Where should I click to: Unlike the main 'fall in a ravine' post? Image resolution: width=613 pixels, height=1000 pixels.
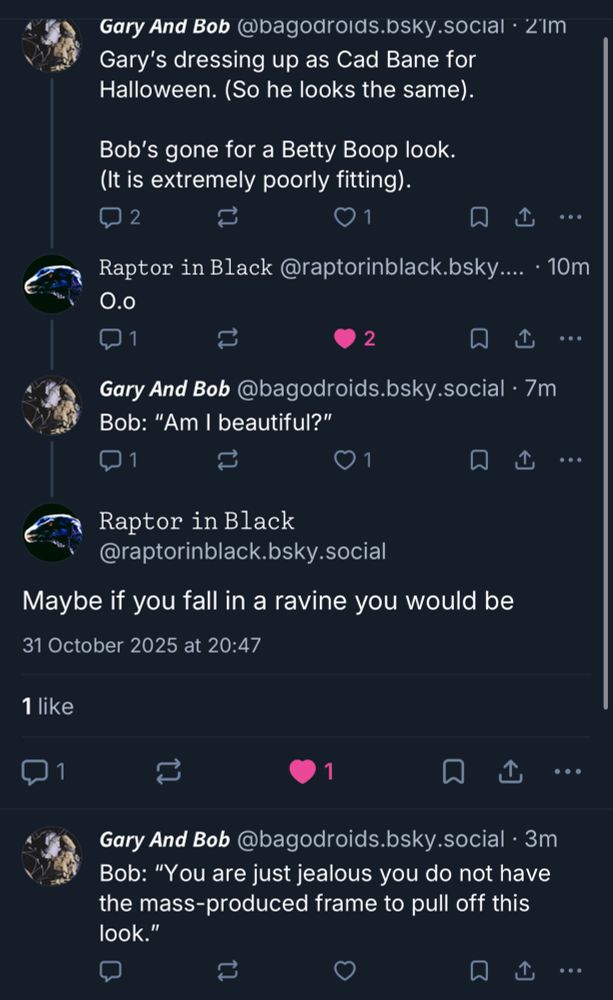[303, 772]
